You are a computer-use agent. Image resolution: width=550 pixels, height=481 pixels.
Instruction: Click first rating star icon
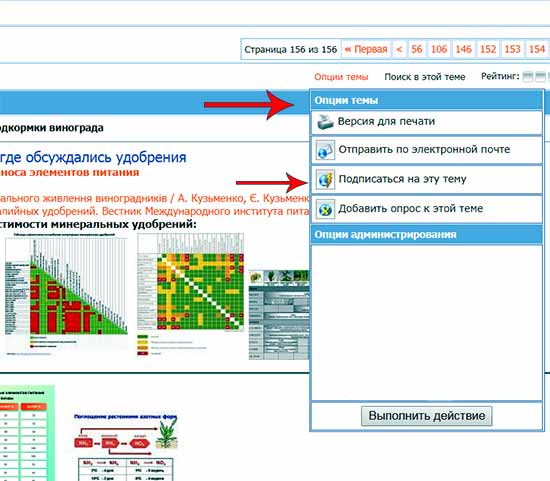tap(528, 76)
